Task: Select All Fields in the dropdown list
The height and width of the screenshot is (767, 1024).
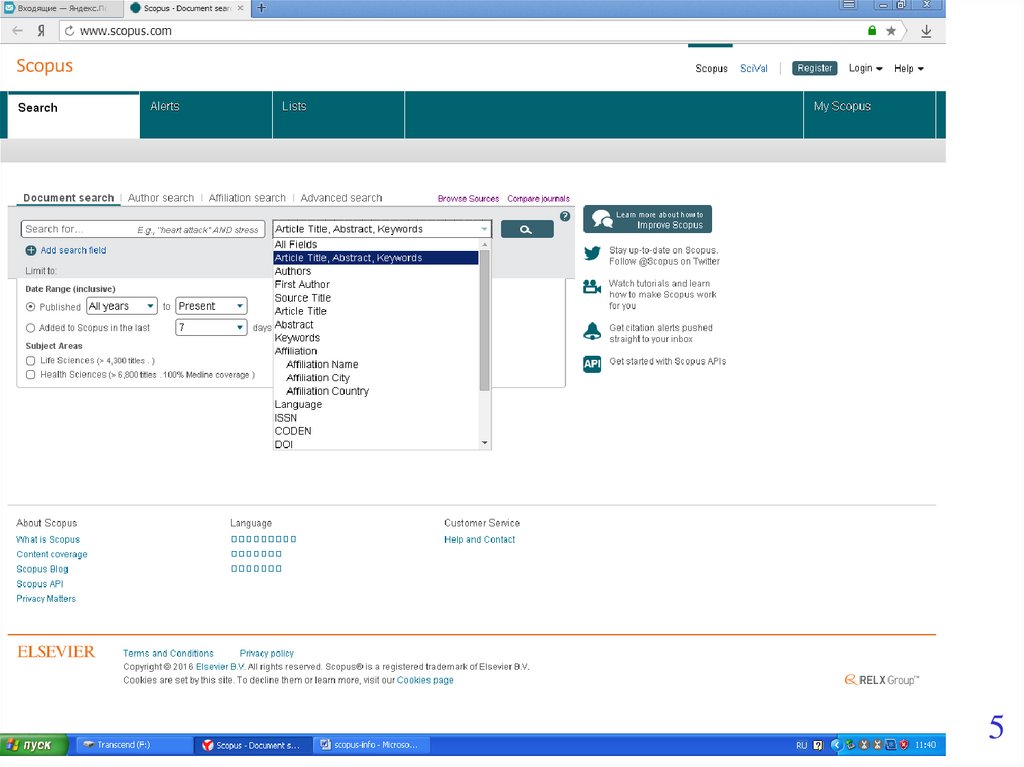Action: pos(376,244)
